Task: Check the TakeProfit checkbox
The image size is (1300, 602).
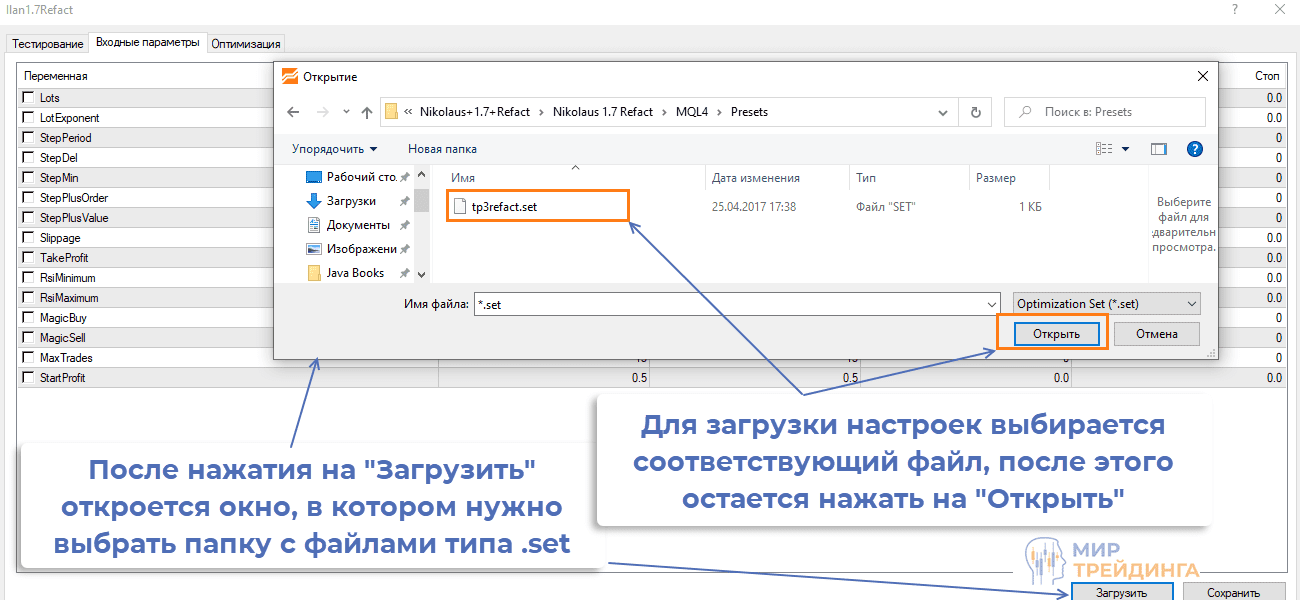Action: coord(28,258)
